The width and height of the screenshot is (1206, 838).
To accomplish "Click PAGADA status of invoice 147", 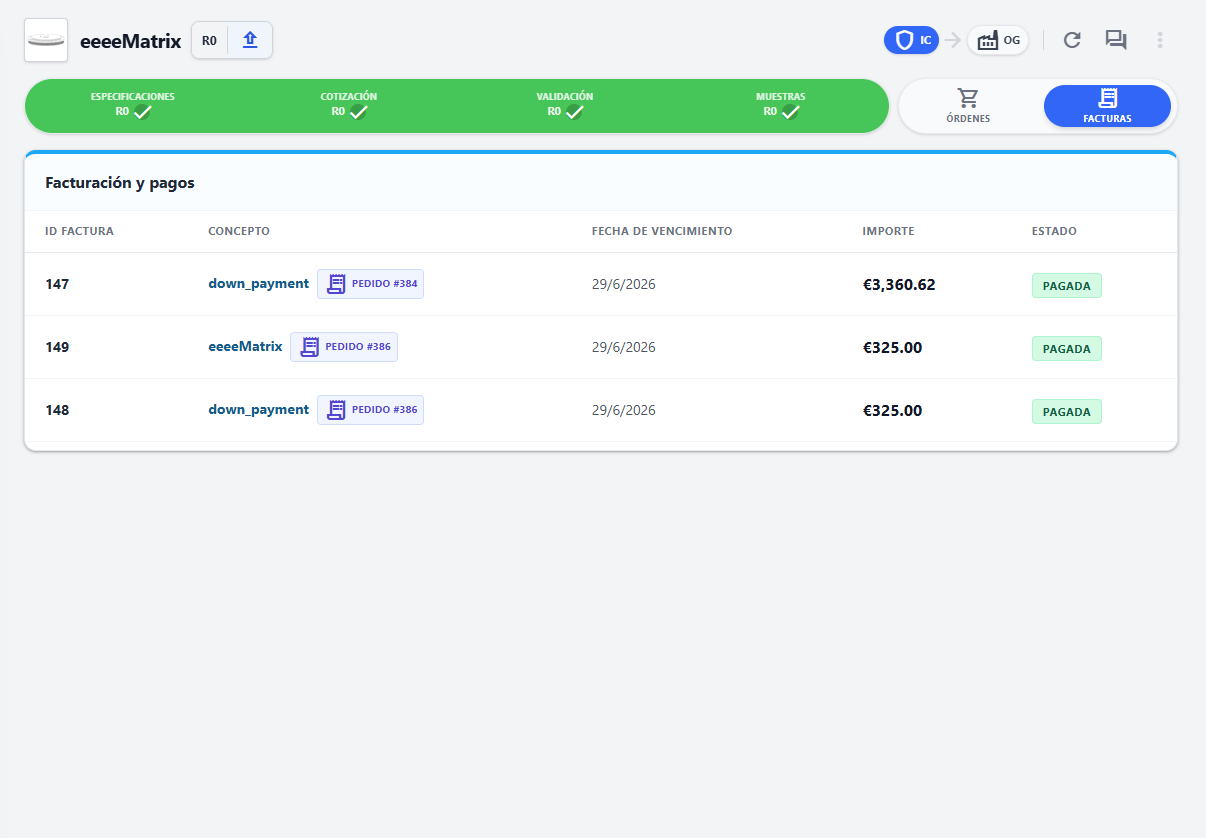I will click(1067, 286).
